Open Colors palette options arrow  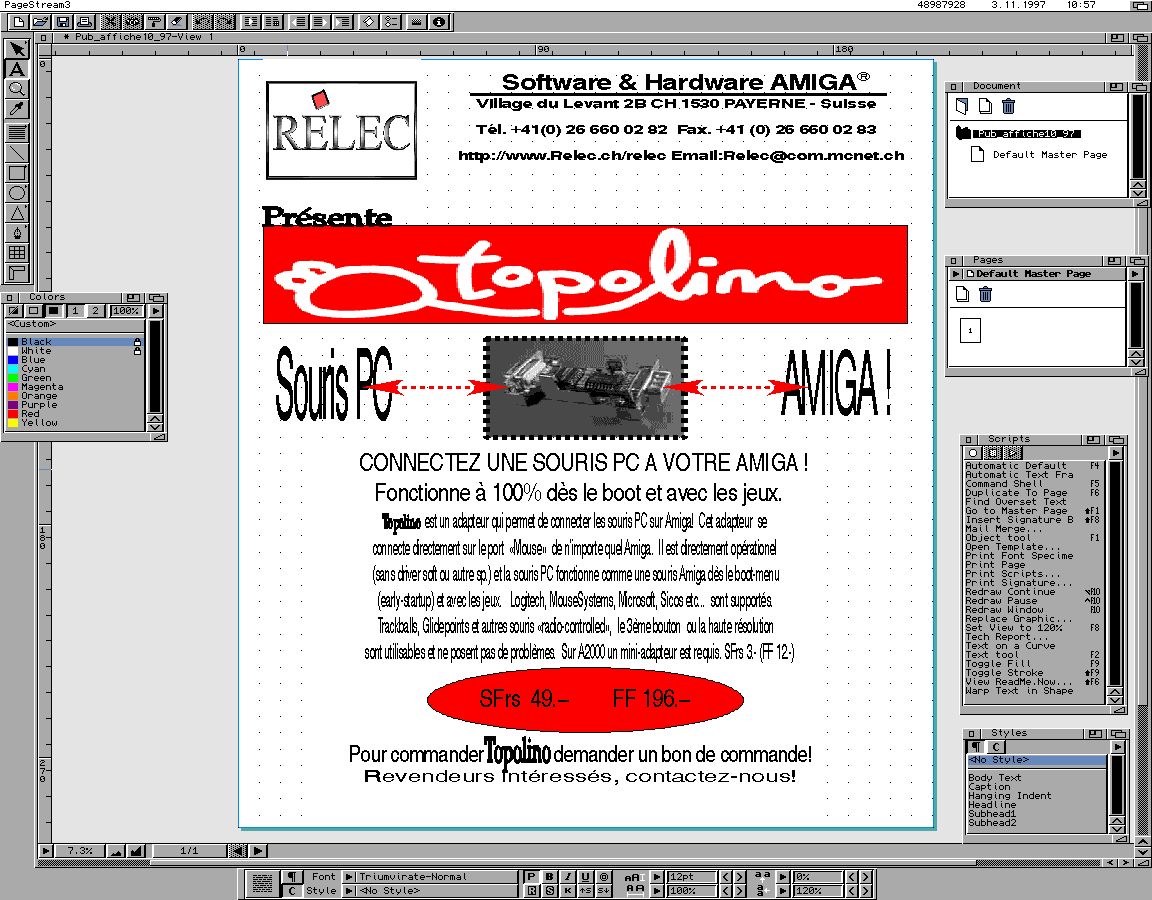pyautogui.click(x=156, y=311)
